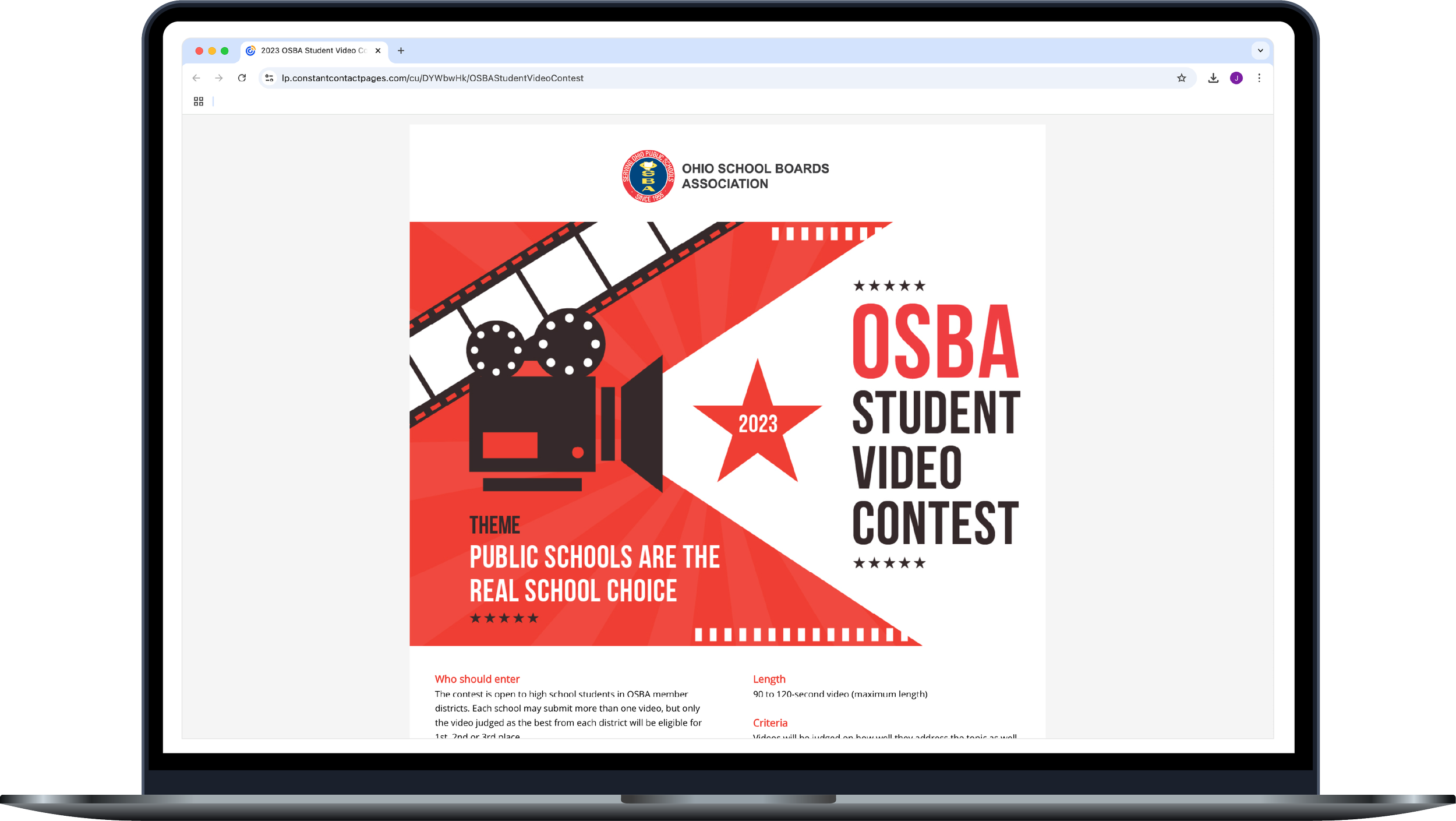This screenshot has height=821, width=1456.
Task: Open the downloads icon
Action: pos(1213,78)
